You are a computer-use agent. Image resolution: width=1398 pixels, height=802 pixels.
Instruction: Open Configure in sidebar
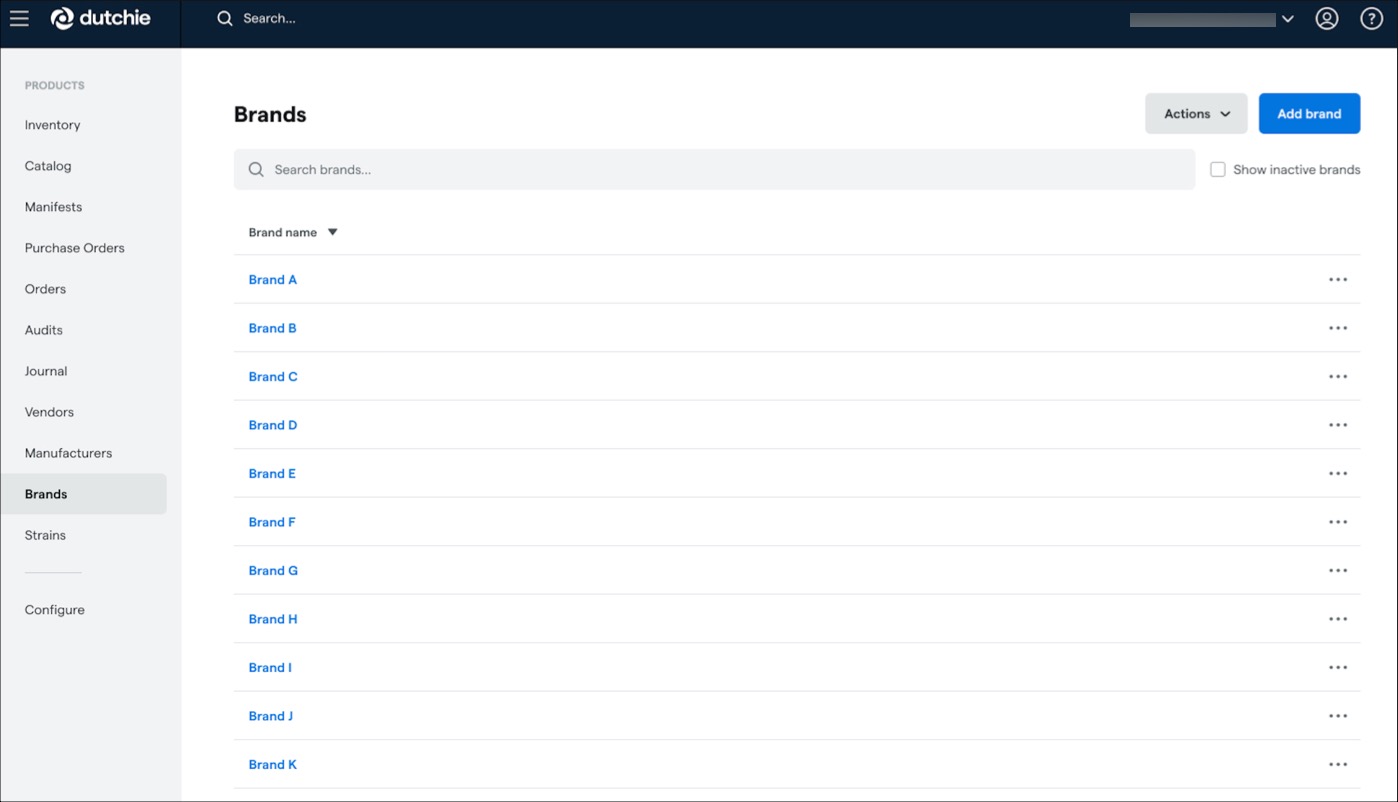click(x=55, y=610)
